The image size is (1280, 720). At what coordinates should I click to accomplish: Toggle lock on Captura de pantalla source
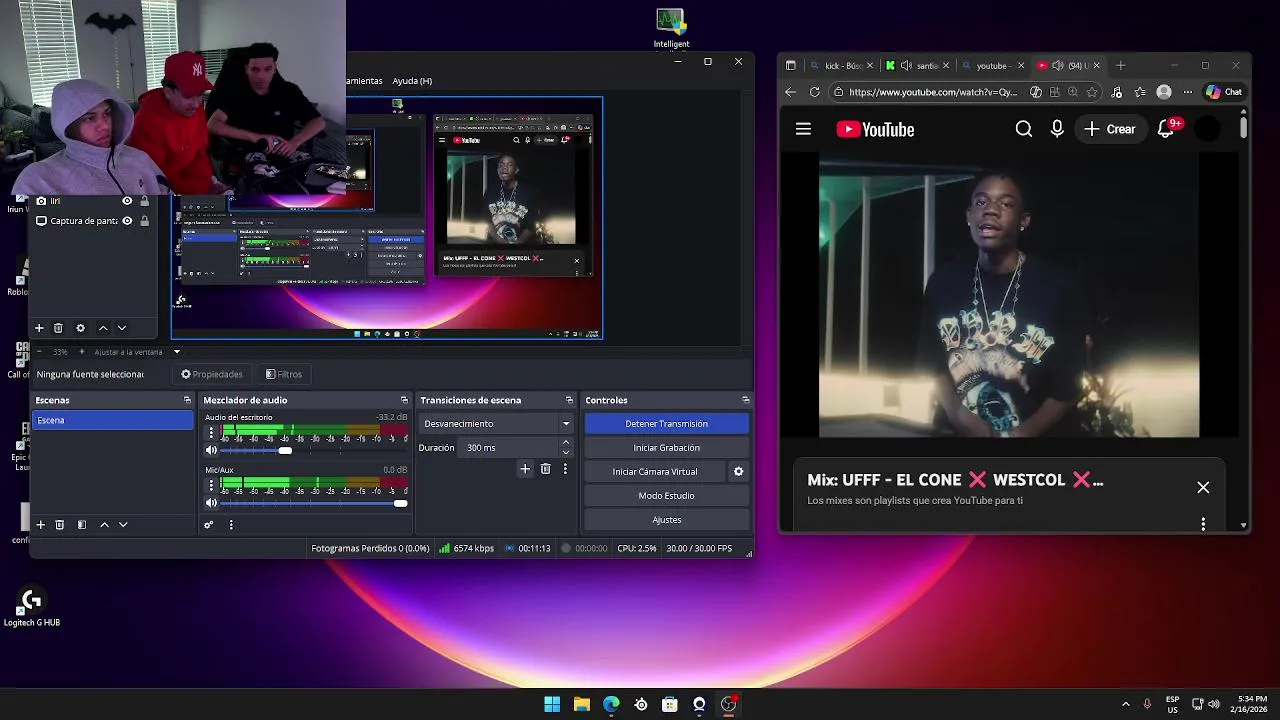pos(145,221)
